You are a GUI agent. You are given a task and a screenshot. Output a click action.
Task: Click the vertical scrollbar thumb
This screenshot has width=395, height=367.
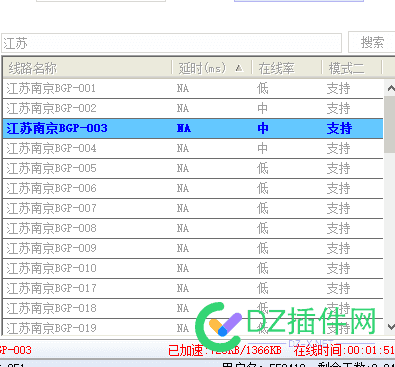point(390,125)
